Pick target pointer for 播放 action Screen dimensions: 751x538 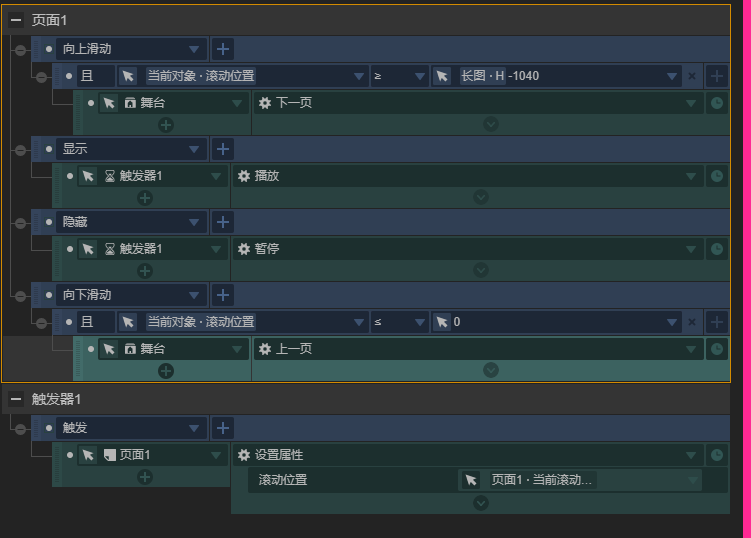pyautogui.click(x=88, y=176)
